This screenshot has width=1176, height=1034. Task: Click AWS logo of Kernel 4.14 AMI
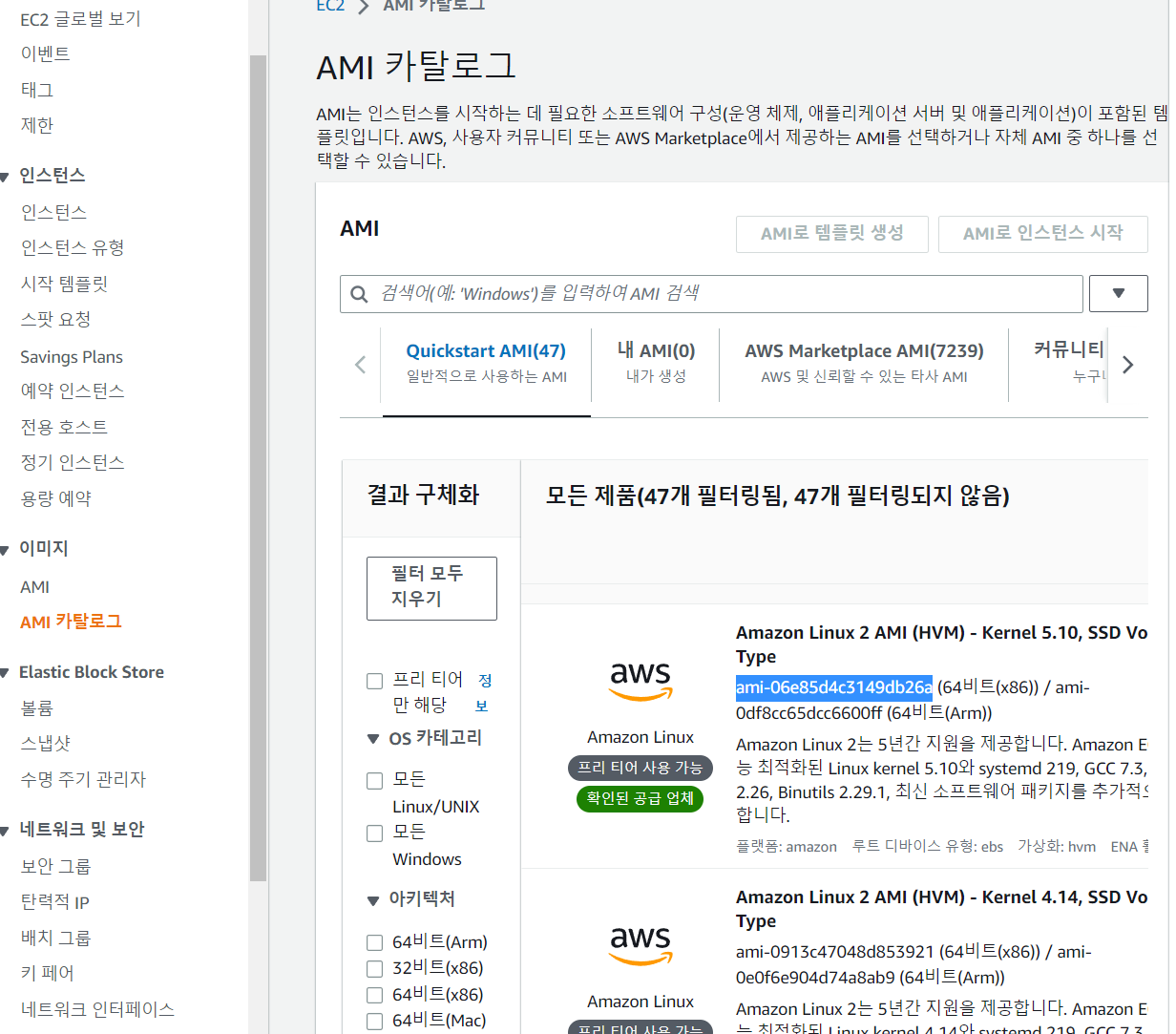640,945
